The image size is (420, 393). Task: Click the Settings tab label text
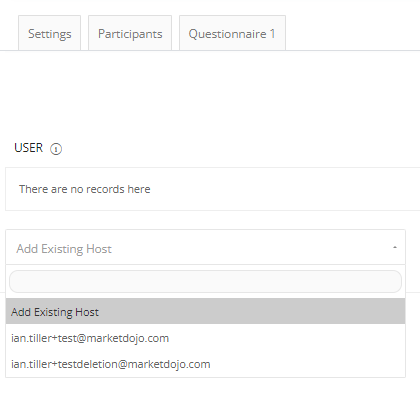[x=50, y=34]
